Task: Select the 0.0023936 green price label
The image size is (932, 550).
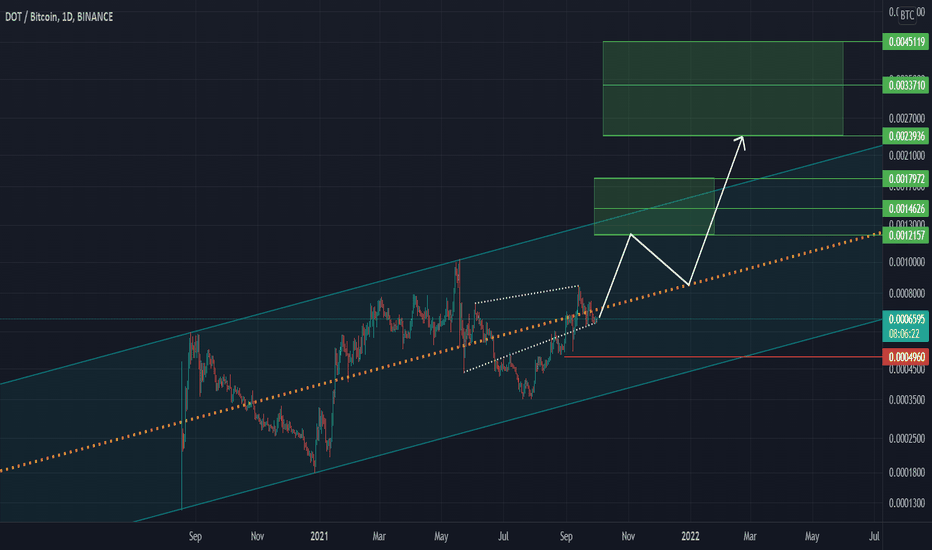Action: point(906,136)
